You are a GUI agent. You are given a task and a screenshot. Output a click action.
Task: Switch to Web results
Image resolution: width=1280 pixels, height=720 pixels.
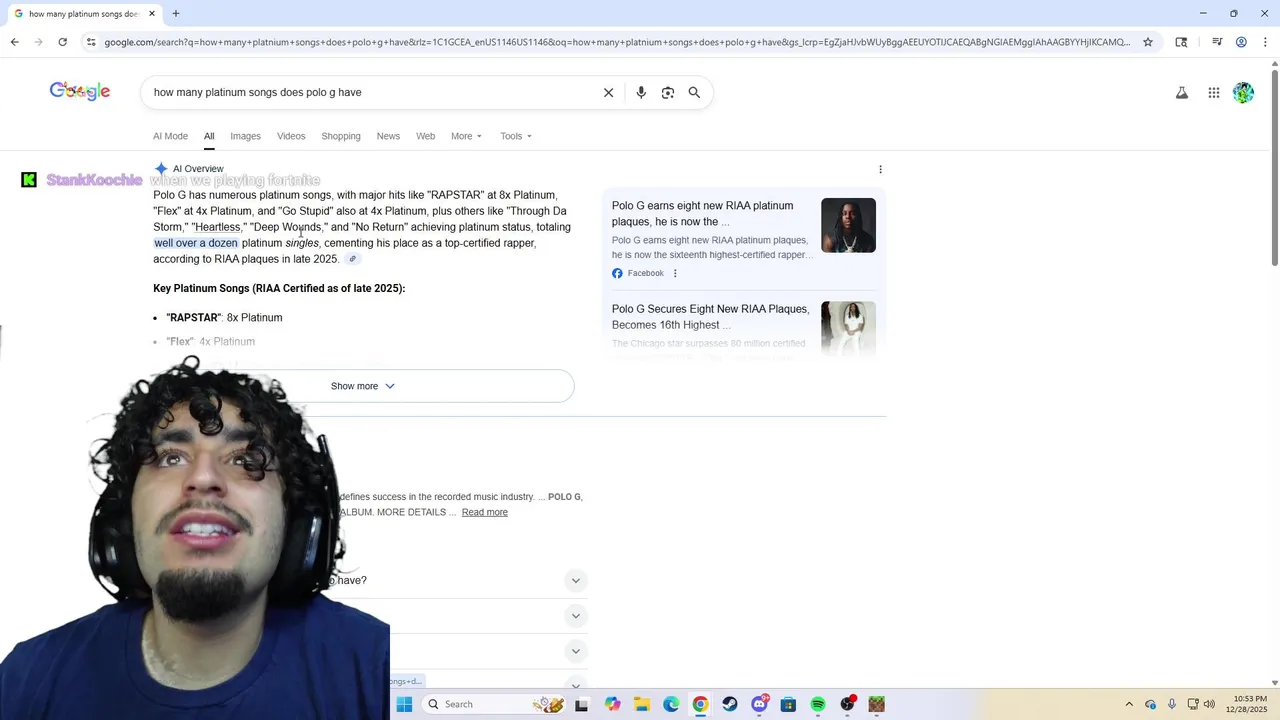pyautogui.click(x=425, y=136)
